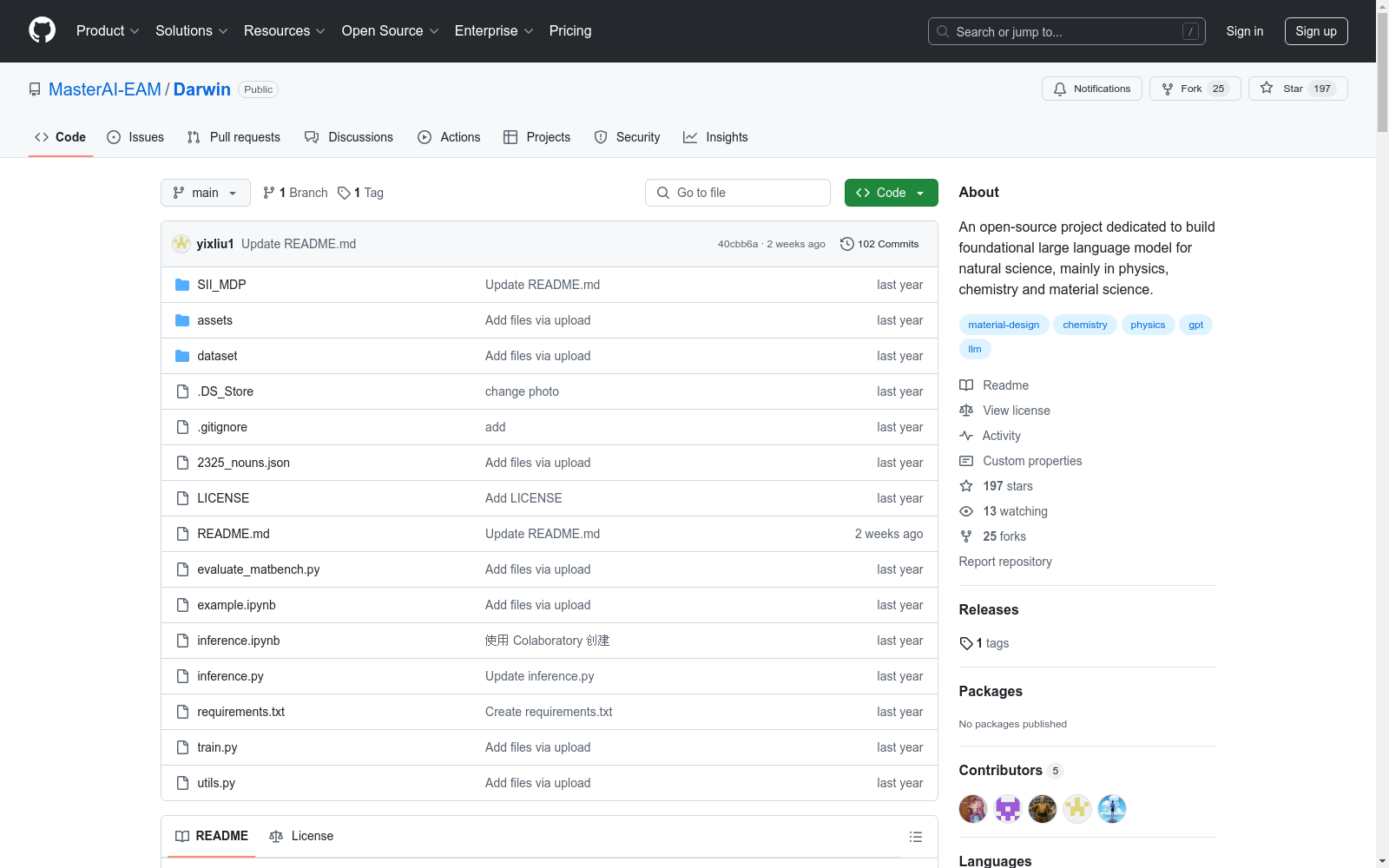Click the utils.py file icon
Screen dimensions: 1389x868
coord(182,783)
